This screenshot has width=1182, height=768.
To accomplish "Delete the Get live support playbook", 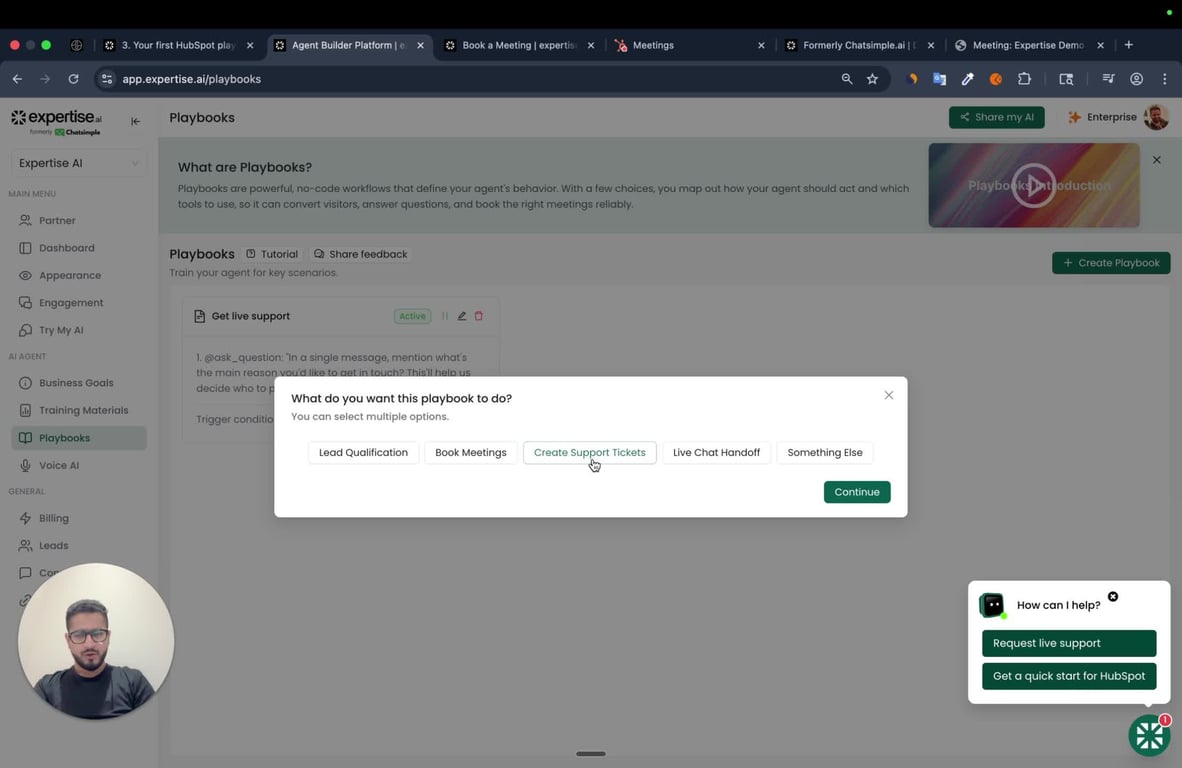I will tap(479, 316).
